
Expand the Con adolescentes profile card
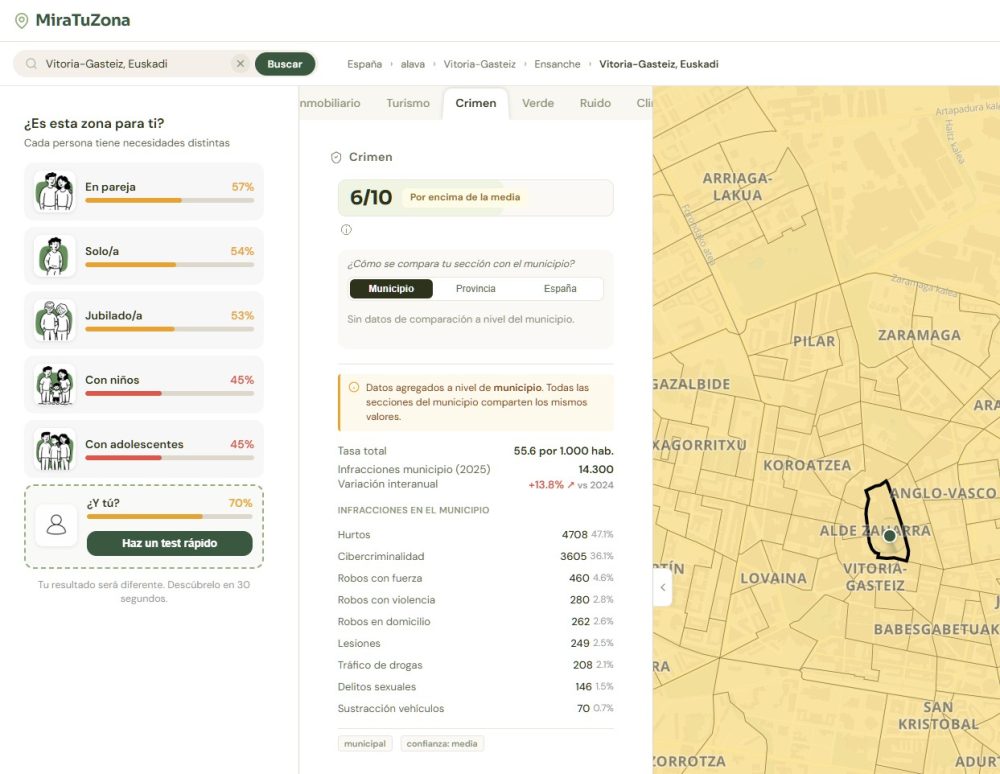tap(144, 449)
